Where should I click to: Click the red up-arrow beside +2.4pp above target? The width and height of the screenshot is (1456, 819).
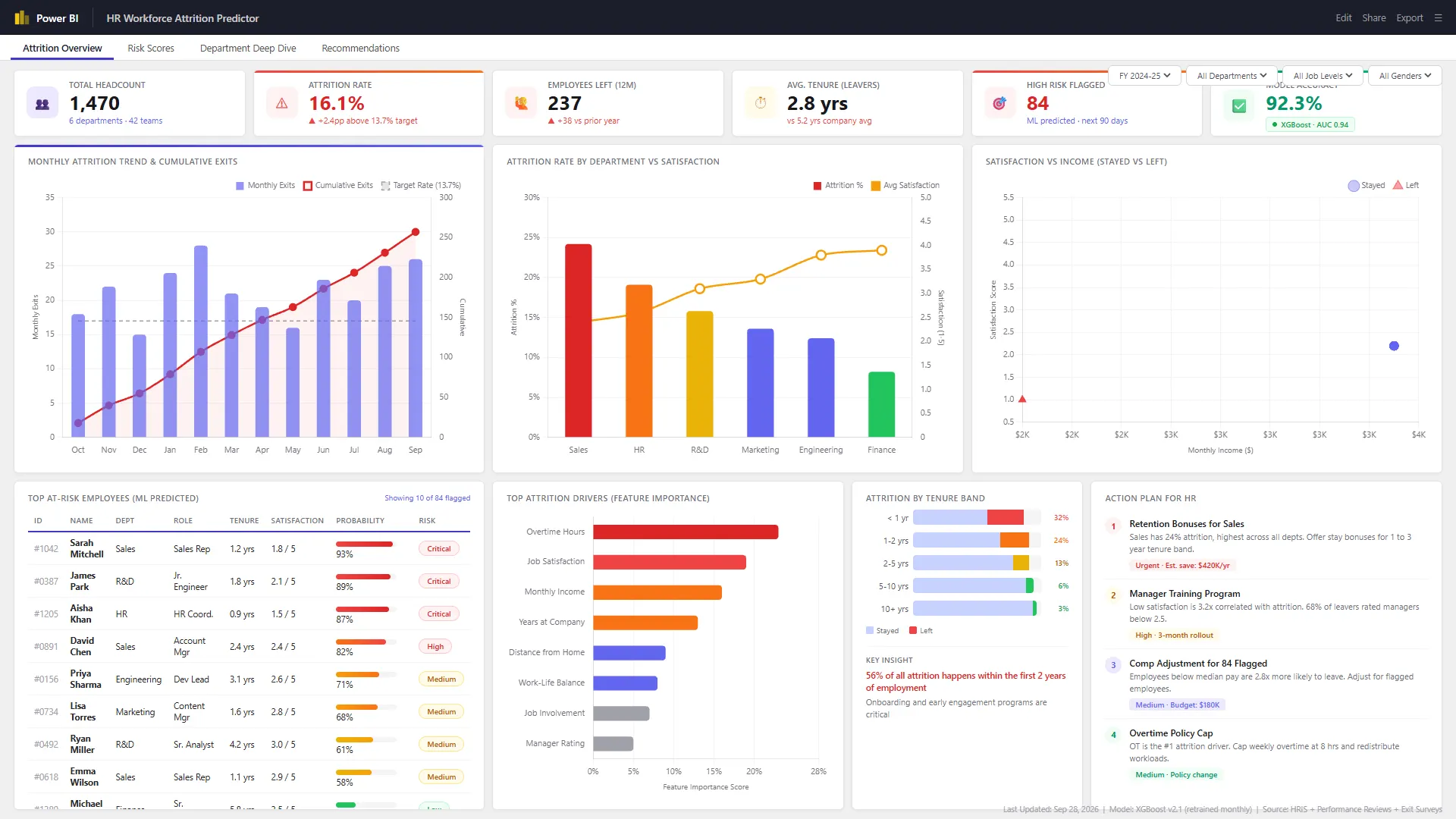point(312,121)
